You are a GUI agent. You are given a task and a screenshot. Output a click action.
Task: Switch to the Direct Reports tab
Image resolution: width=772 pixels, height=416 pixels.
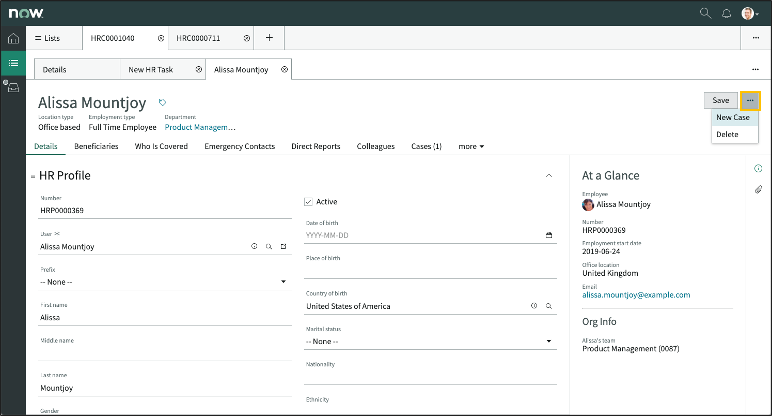tap(316, 146)
